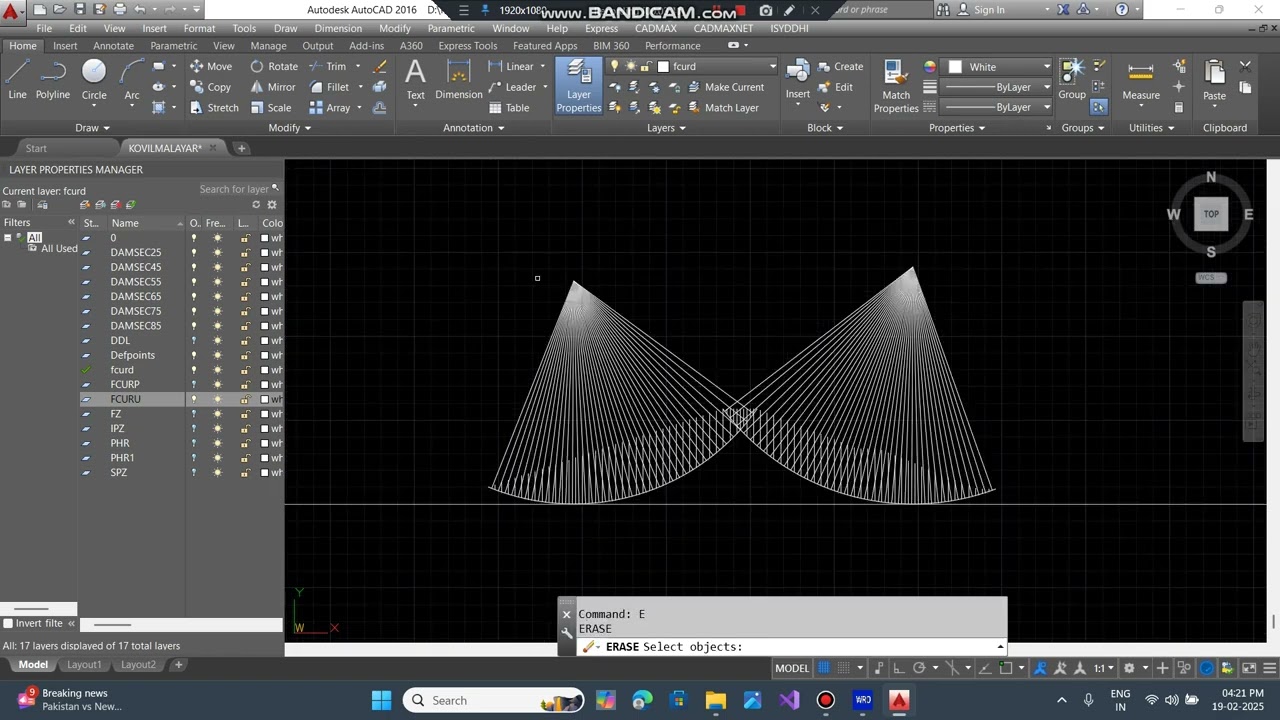The width and height of the screenshot is (1280, 720).
Task: Expand the Draw panel dropdown
Action: (x=92, y=128)
